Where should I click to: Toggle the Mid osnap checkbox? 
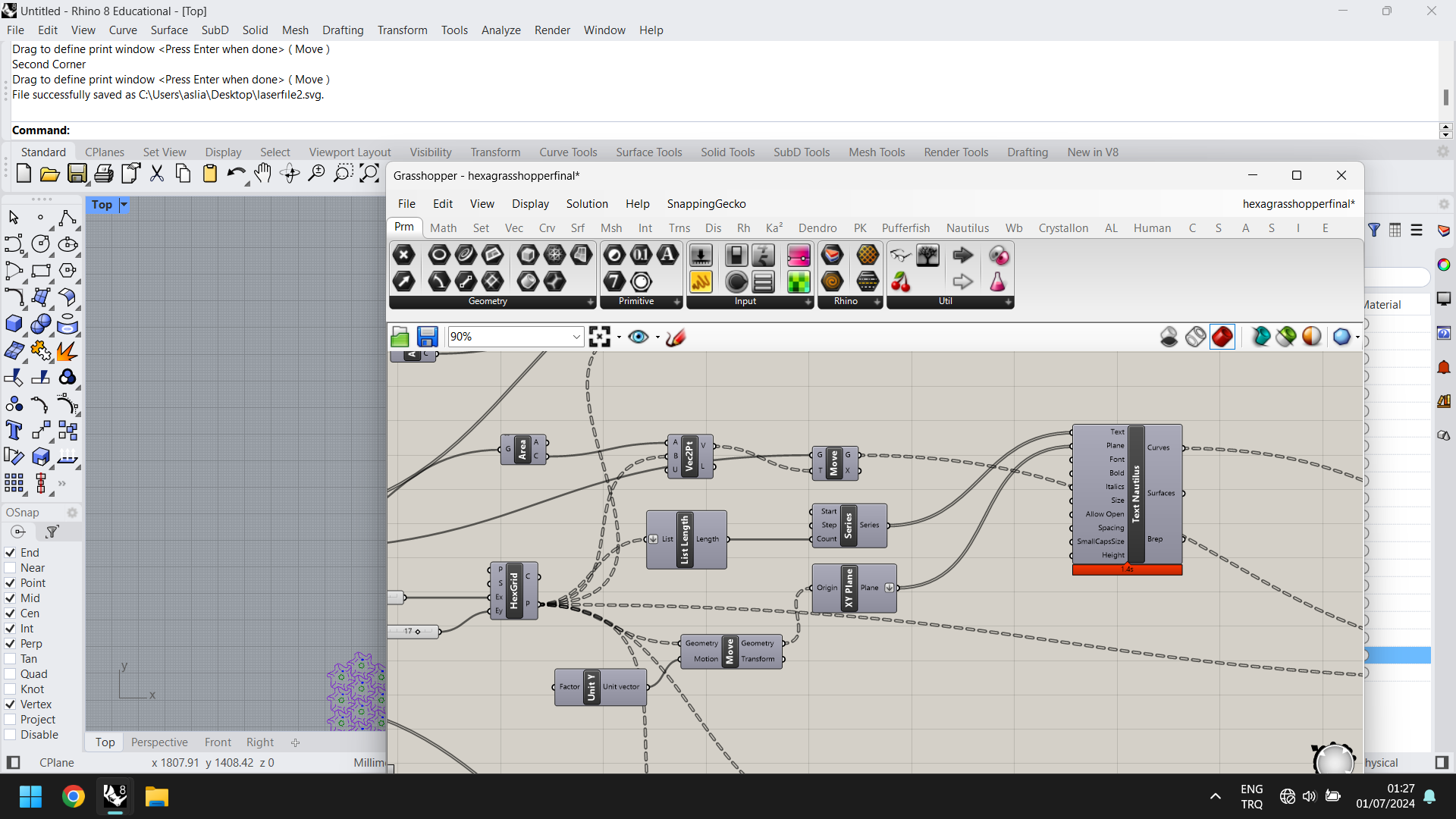[11, 598]
